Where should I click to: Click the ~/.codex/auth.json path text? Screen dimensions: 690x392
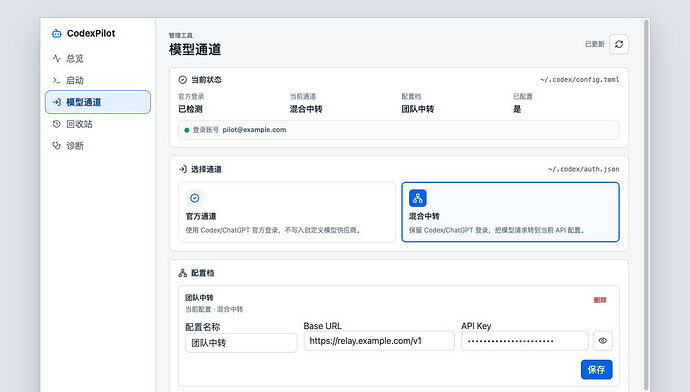584,169
